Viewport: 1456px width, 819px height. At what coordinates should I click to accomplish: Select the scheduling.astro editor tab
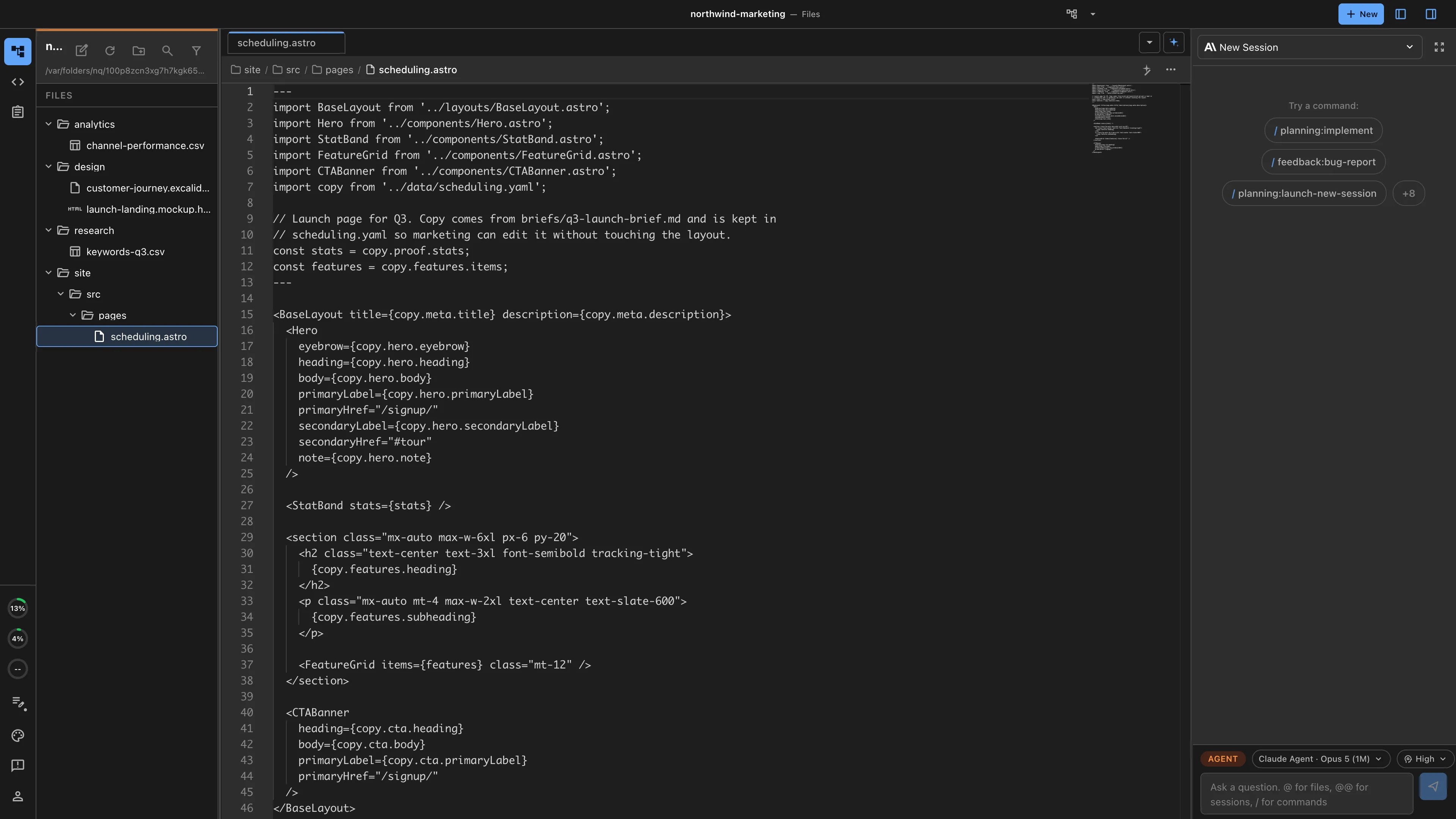286,43
